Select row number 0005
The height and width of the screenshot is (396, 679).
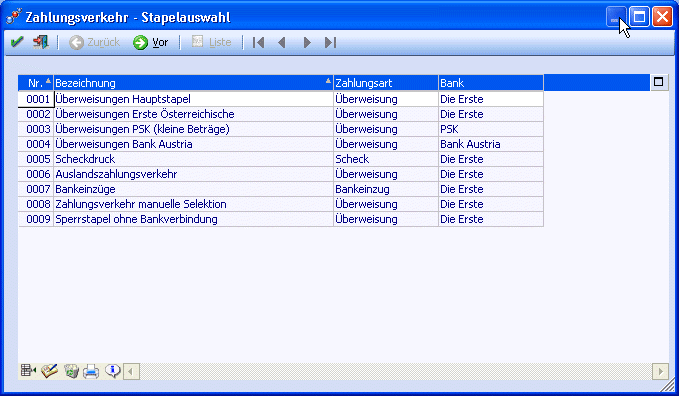(x=36, y=159)
